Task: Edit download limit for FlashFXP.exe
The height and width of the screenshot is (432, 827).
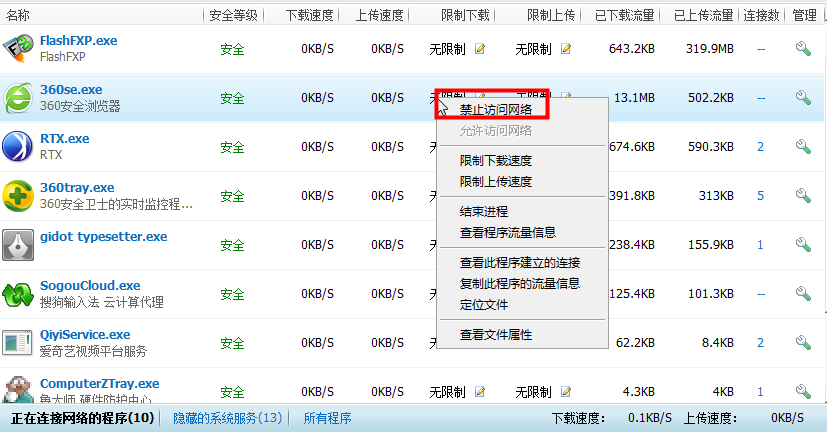Action: pos(479,49)
